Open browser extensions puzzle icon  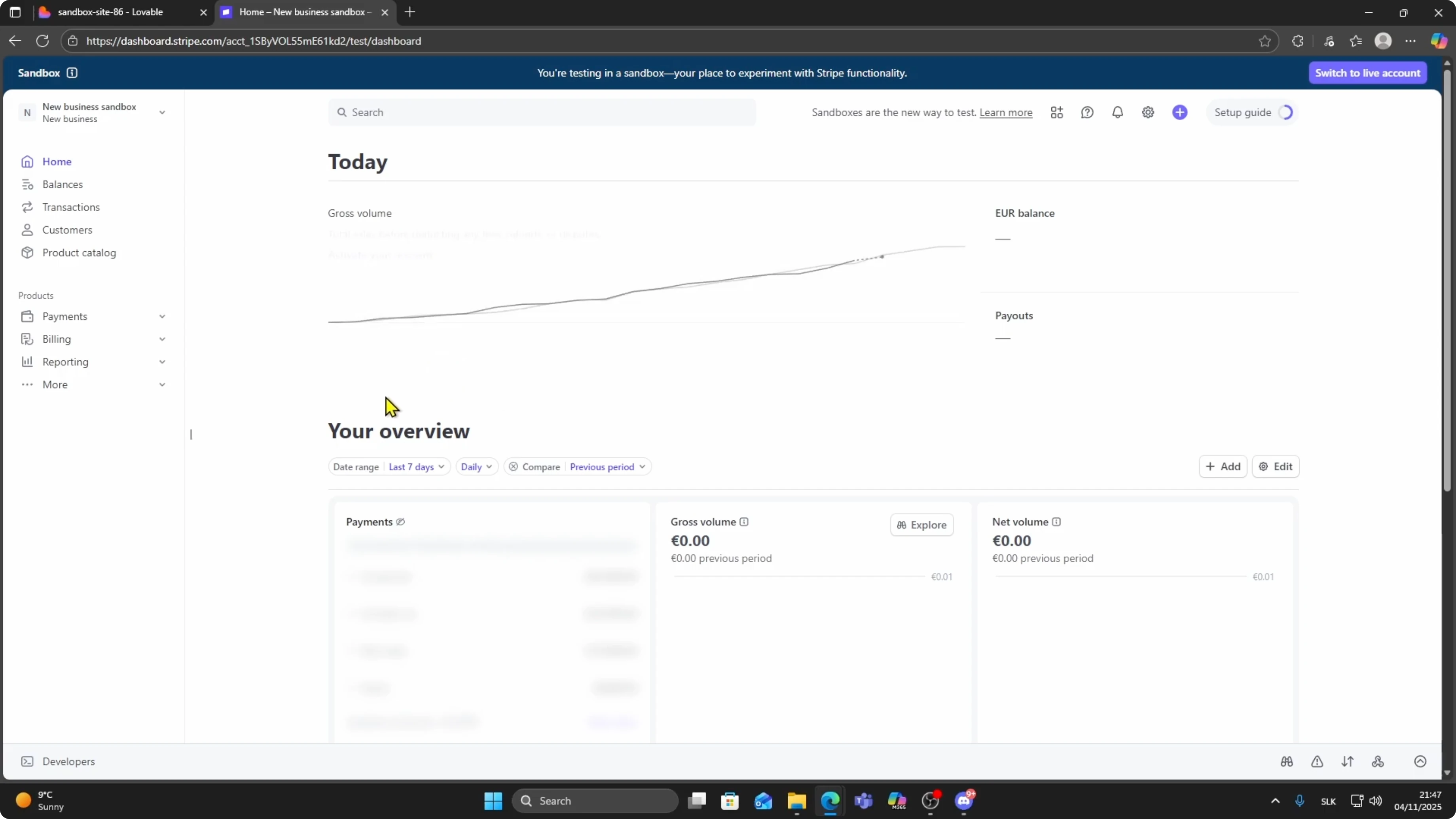tap(1297, 41)
